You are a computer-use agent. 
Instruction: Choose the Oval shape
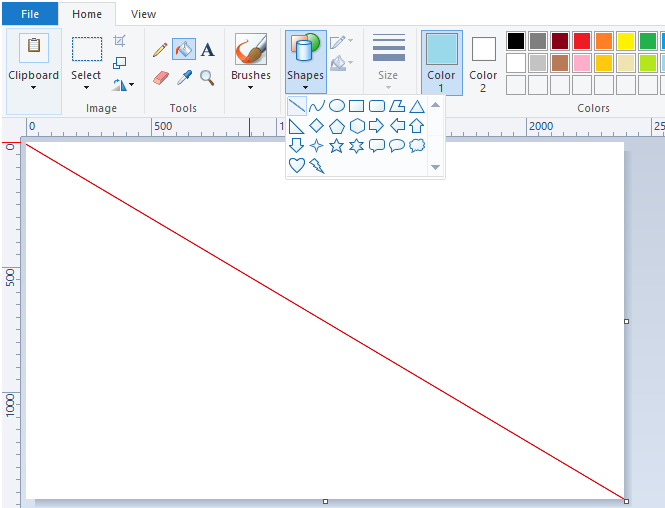(x=337, y=106)
